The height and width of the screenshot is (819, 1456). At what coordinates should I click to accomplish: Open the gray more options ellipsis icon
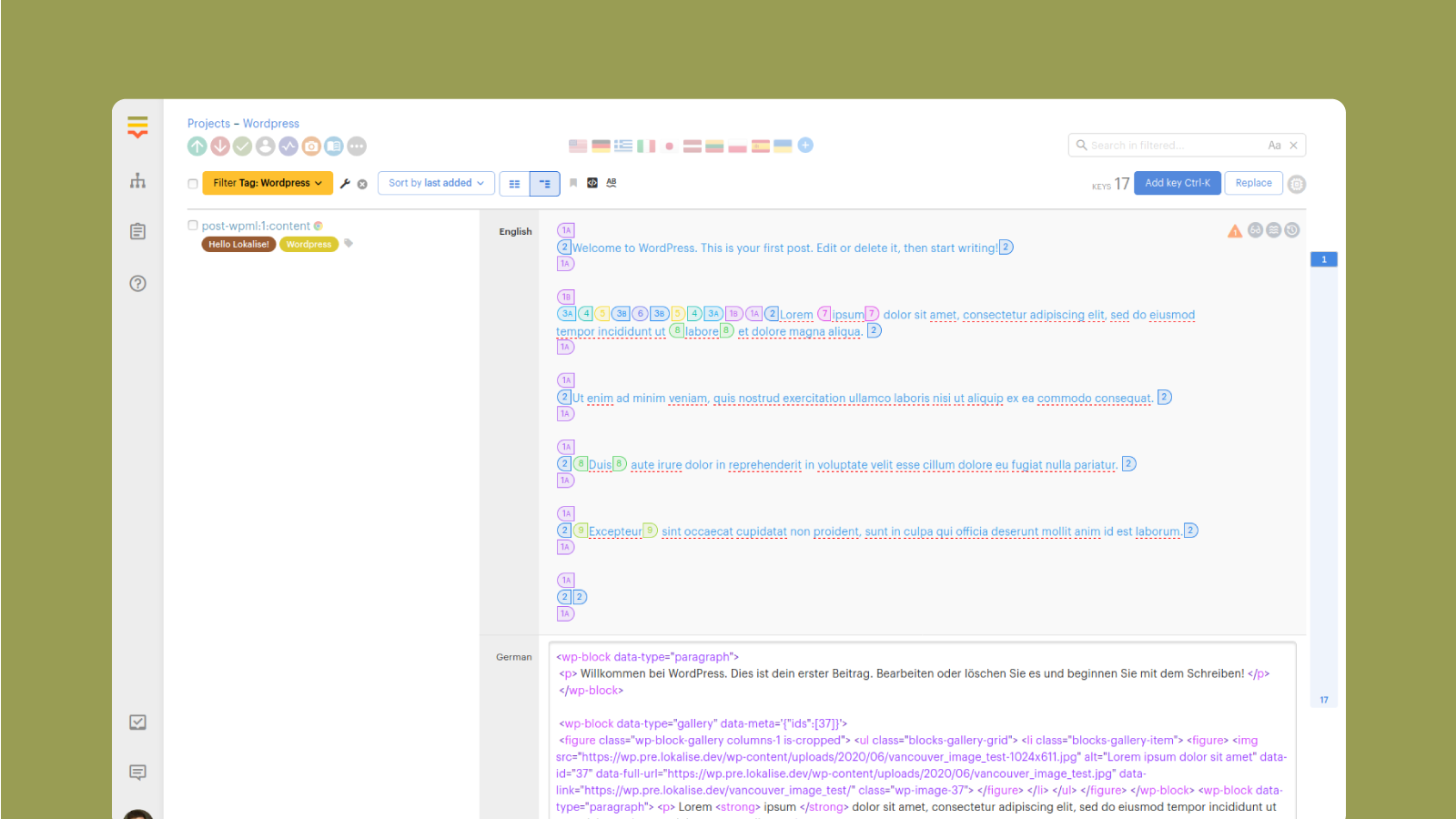pyautogui.click(x=357, y=146)
